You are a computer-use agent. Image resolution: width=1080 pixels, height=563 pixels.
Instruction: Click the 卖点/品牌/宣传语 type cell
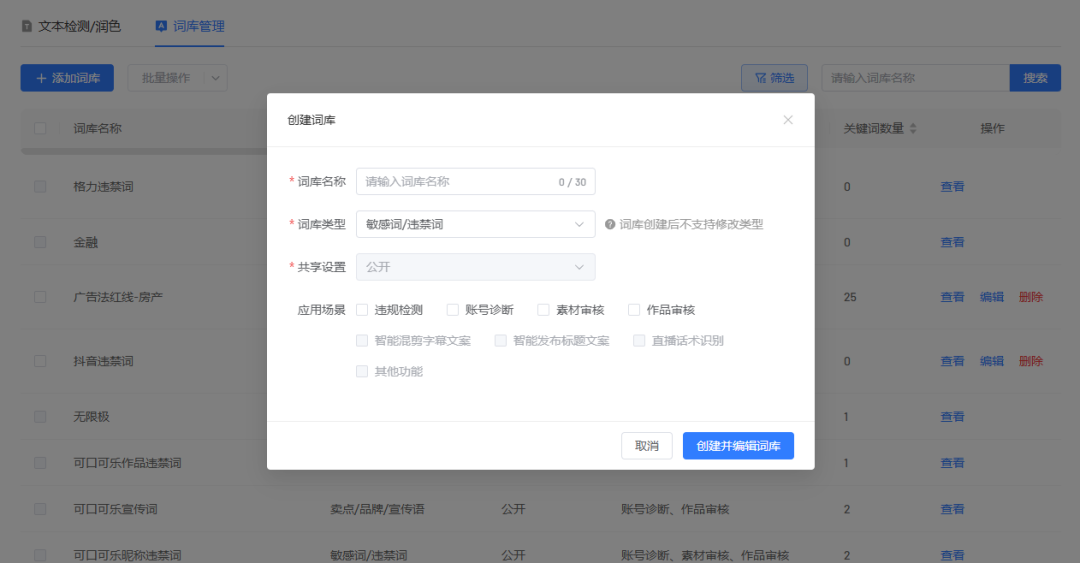point(377,509)
